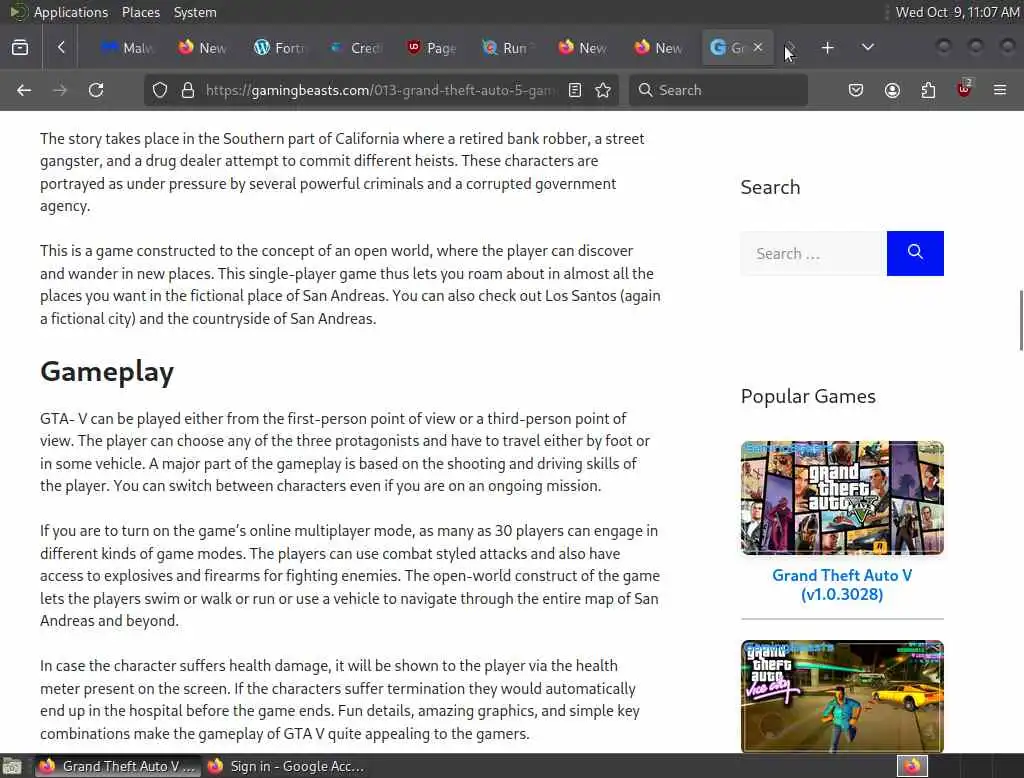Open the Grand Theft Auto V (v1.0.3028) link
Viewport: 1024px width, 778px height.
pos(842,585)
